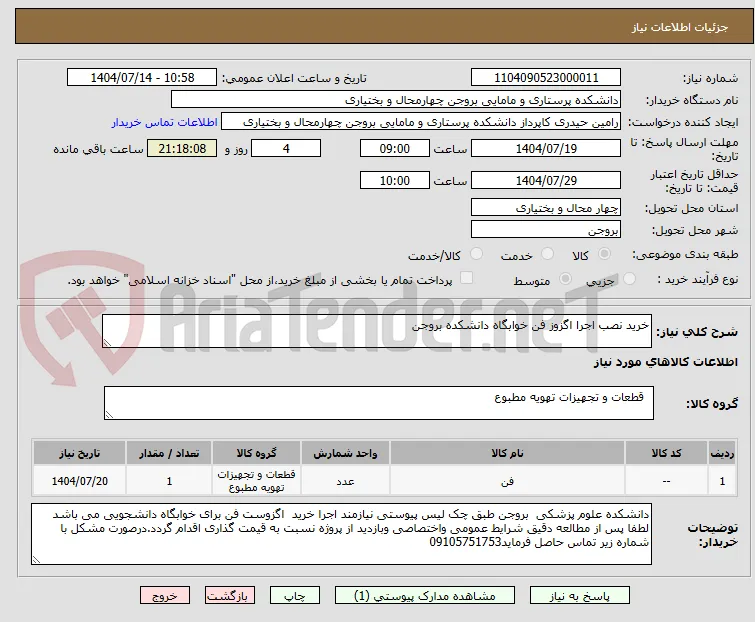
Task: Click the delivery city field بروجن
Action: 546,230
